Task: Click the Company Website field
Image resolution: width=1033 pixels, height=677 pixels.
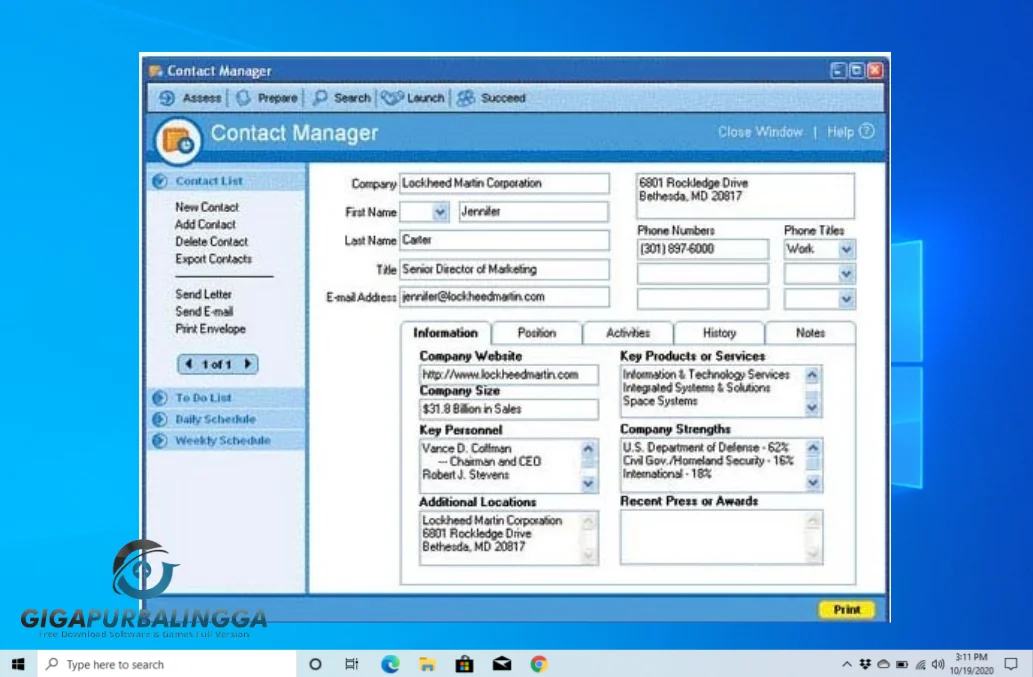Action: click(509, 375)
